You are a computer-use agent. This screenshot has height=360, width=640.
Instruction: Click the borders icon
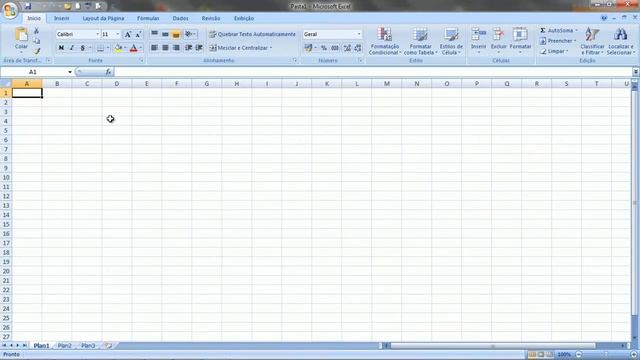(x=100, y=48)
